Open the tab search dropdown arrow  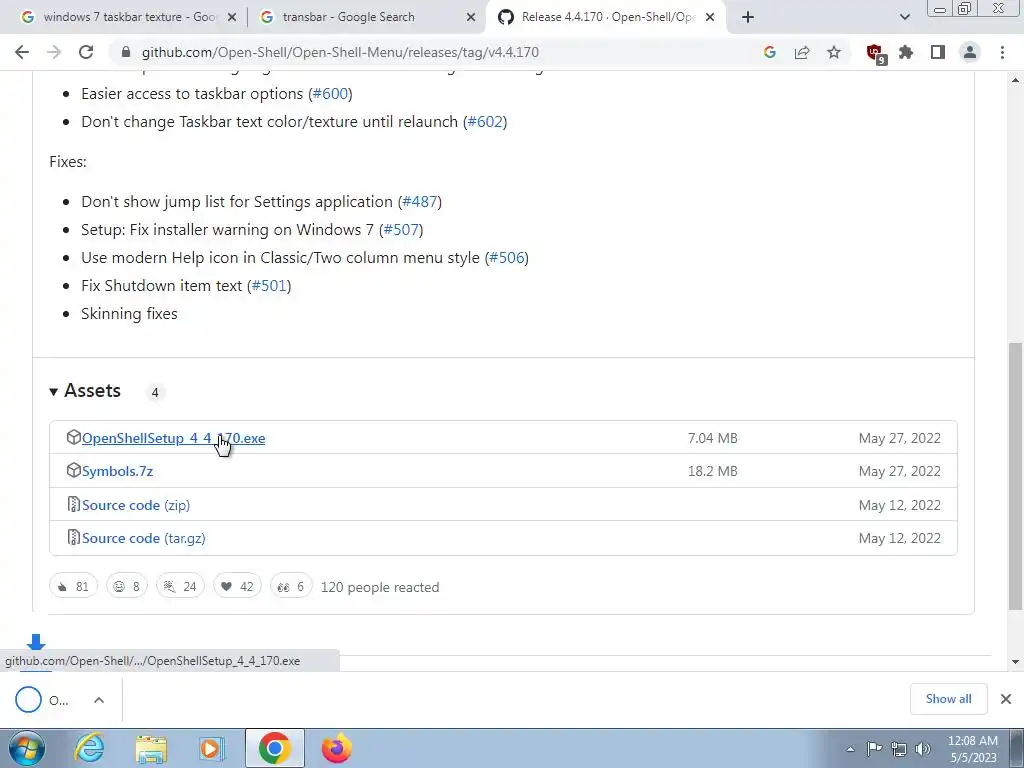tap(904, 18)
